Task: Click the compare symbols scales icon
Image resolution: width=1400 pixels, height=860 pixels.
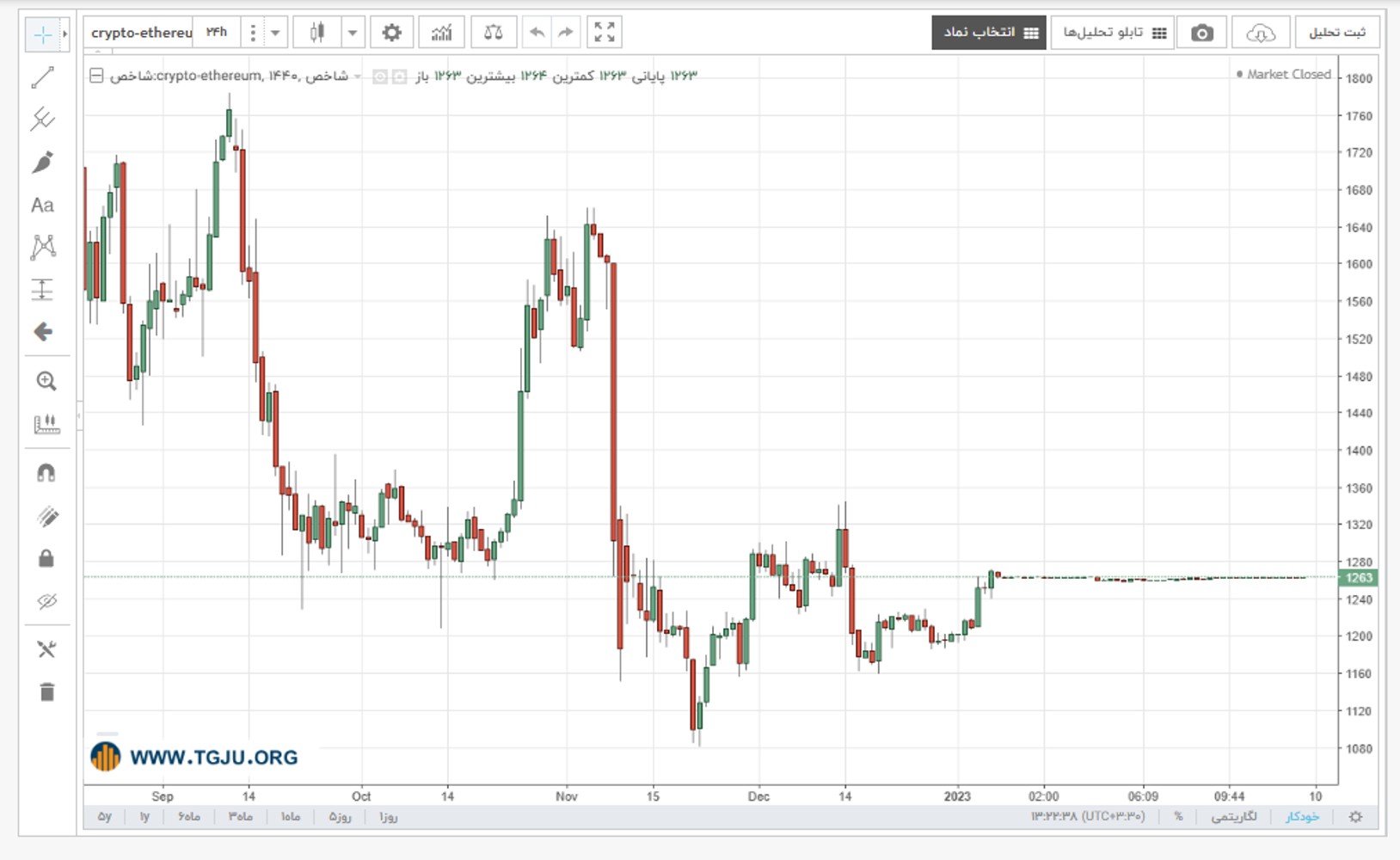Action: point(493,33)
